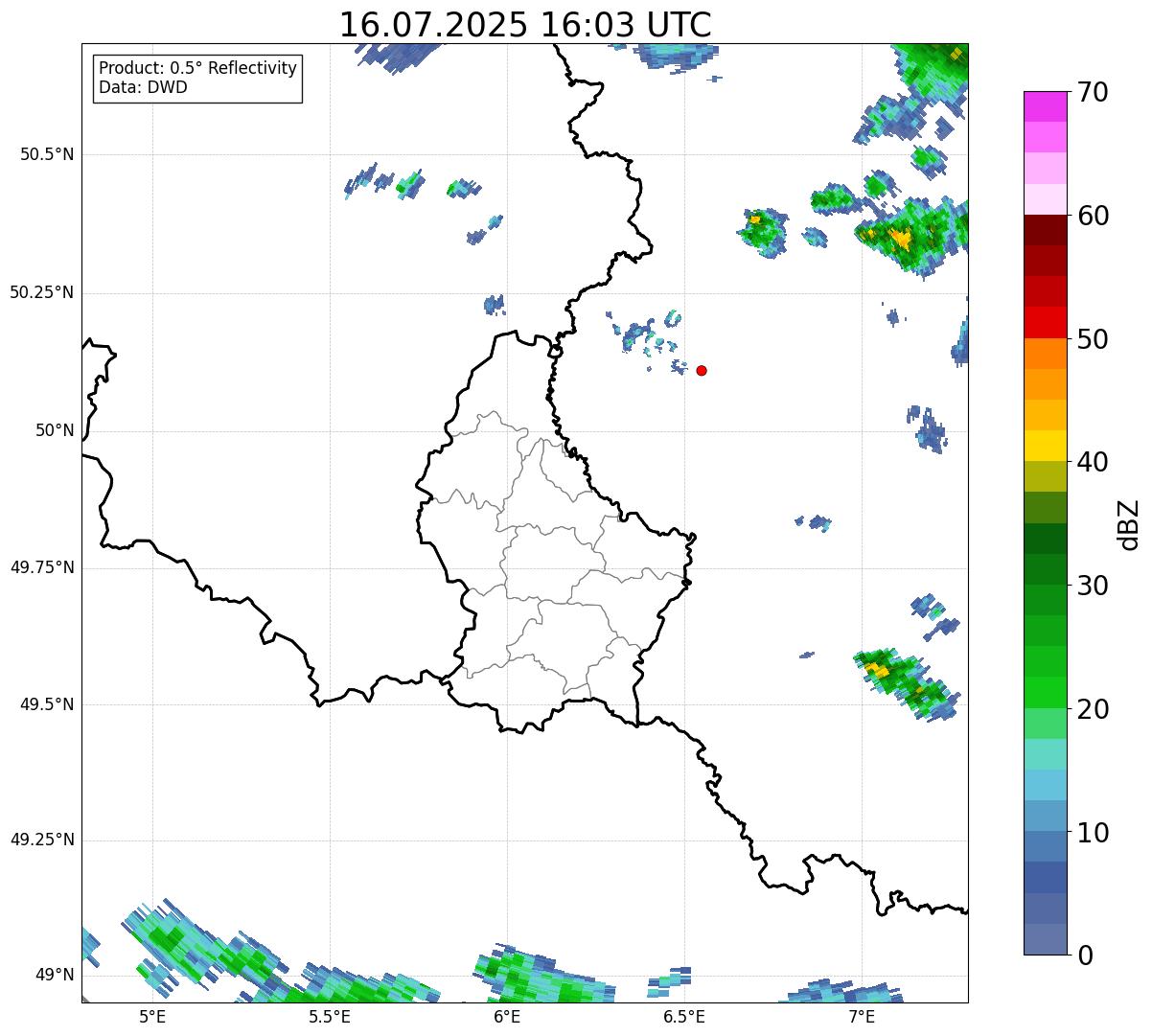Pick the palest pink swatch just above 60
This screenshot has height=1036, width=1152.
click(1045, 199)
